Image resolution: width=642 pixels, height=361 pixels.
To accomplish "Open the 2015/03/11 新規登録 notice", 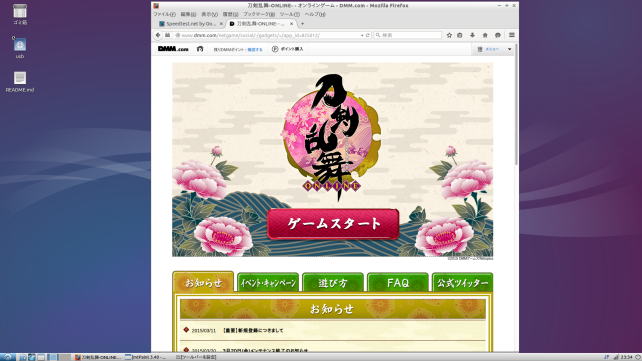I will tap(253, 330).
